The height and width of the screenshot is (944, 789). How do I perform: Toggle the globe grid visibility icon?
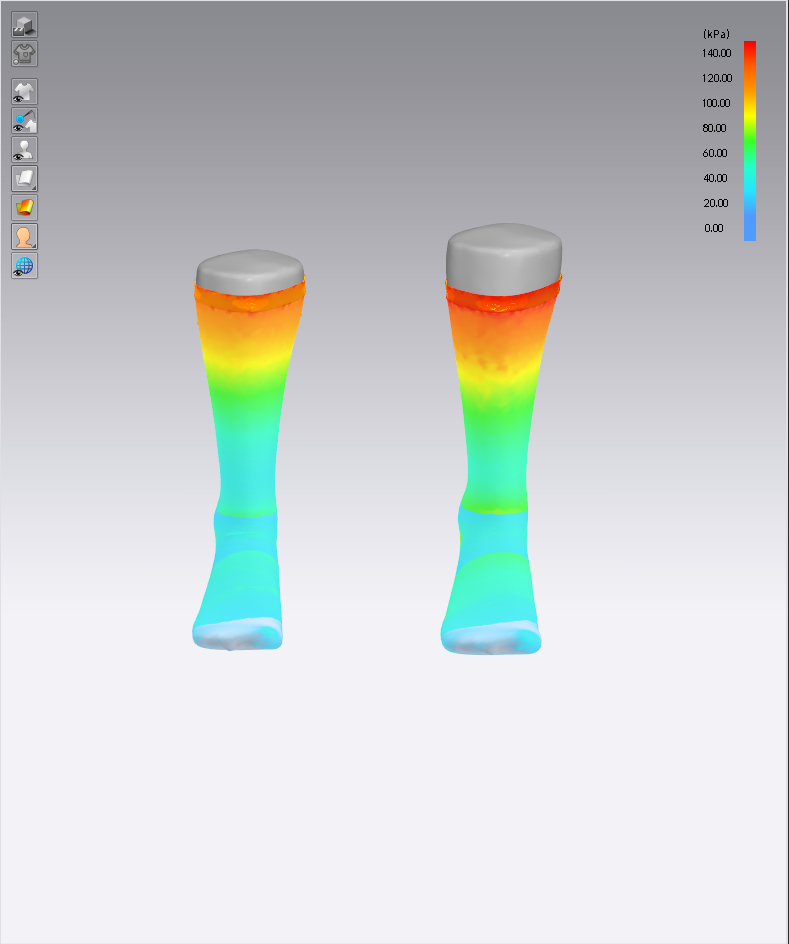click(x=24, y=266)
